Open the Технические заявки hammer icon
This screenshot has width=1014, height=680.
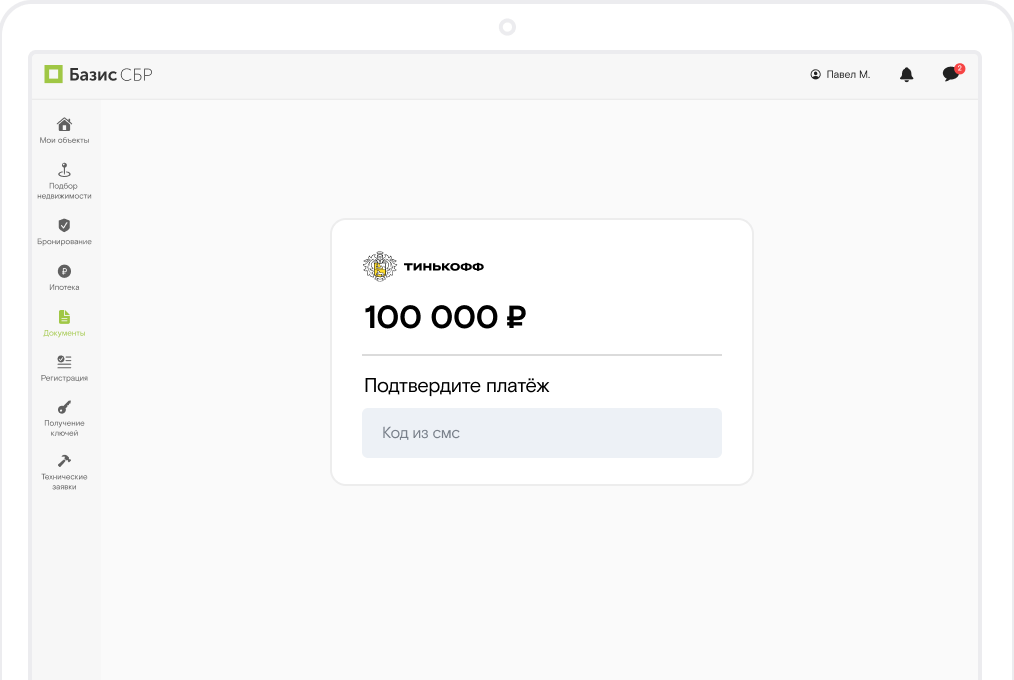pyautogui.click(x=64, y=461)
